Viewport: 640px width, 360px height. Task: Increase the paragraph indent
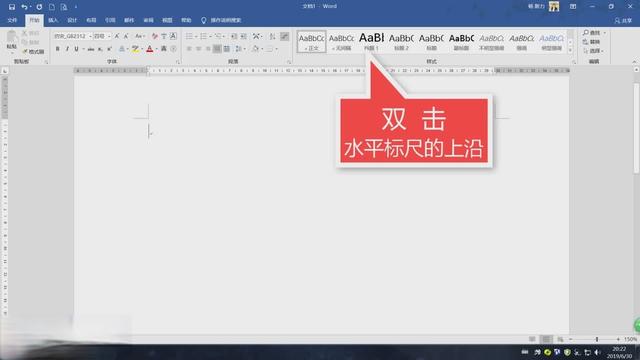pyautogui.click(x=244, y=36)
